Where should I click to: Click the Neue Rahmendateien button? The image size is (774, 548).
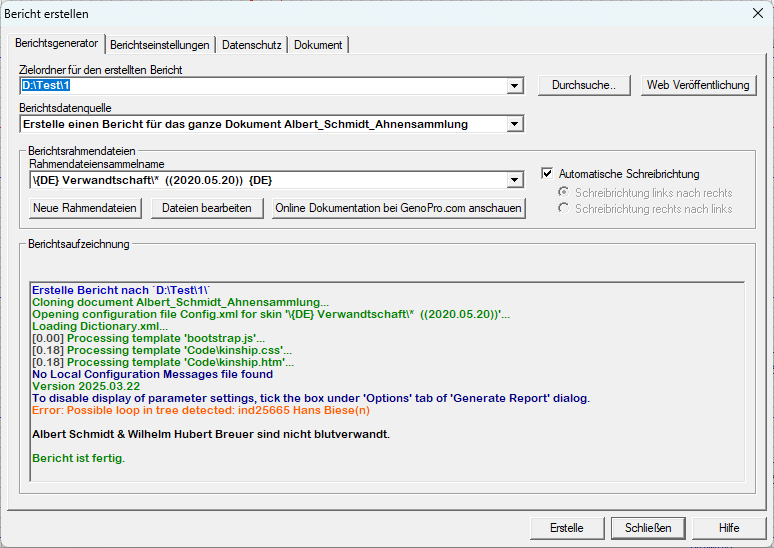click(x=85, y=208)
